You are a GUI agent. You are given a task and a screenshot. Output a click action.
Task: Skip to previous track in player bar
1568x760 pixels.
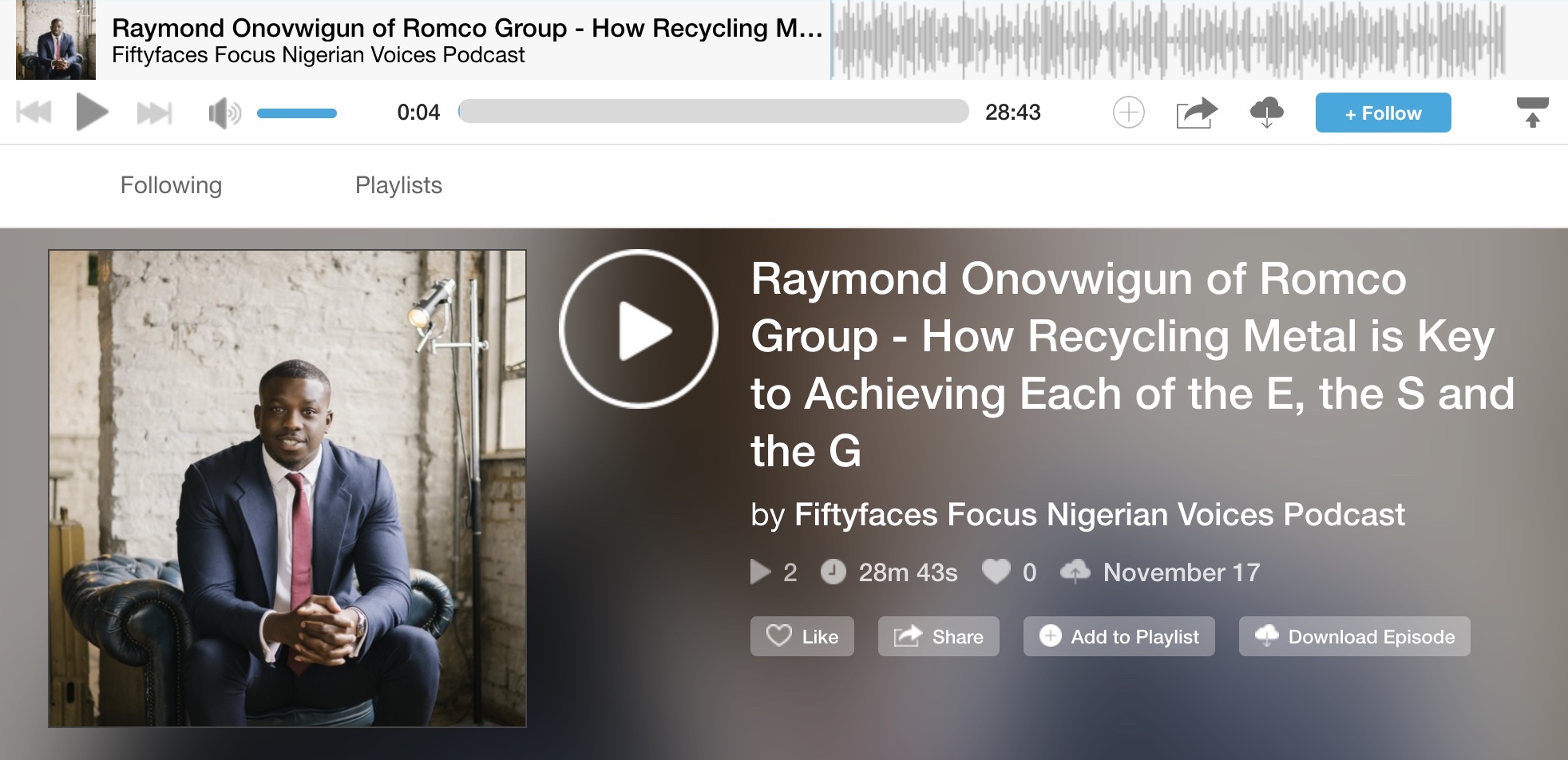(34, 113)
